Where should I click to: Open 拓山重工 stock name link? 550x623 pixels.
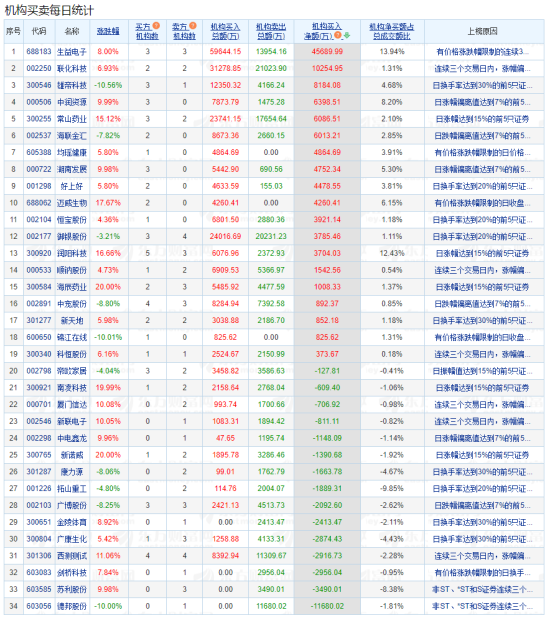72,489
